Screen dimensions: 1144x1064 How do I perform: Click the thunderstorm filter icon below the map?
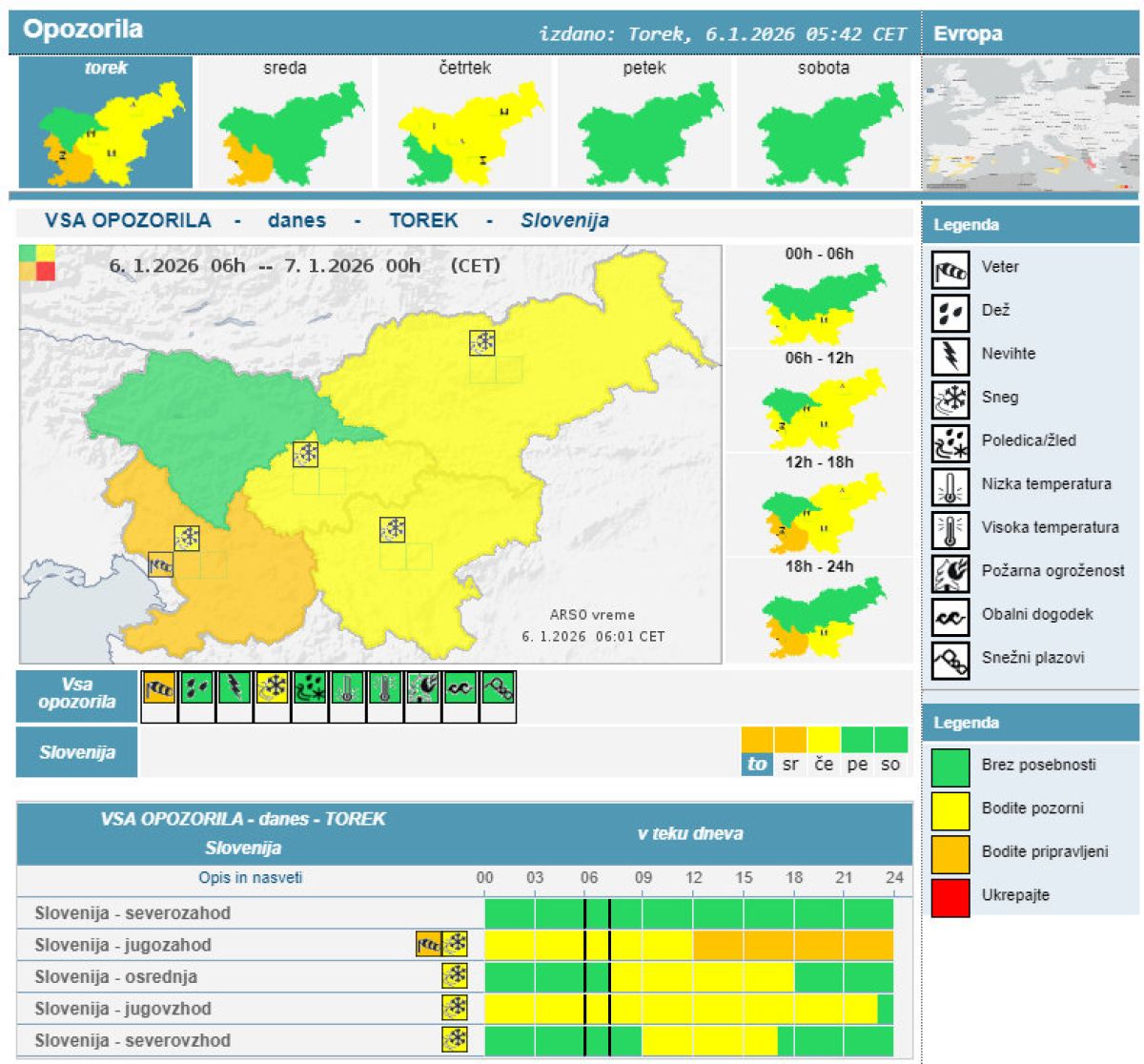pyautogui.click(x=235, y=688)
